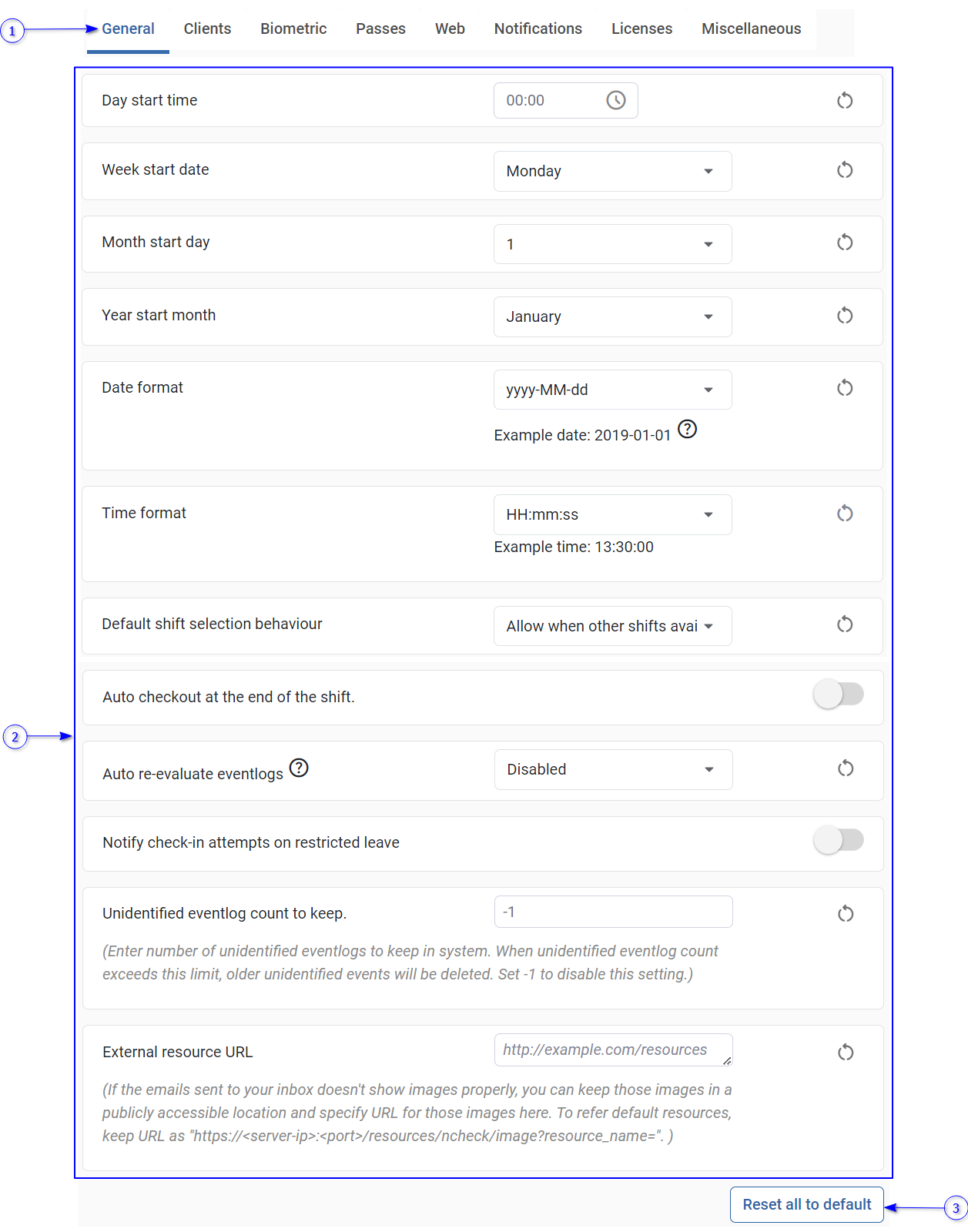Expand the Year start month dropdown

[x=612, y=316]
